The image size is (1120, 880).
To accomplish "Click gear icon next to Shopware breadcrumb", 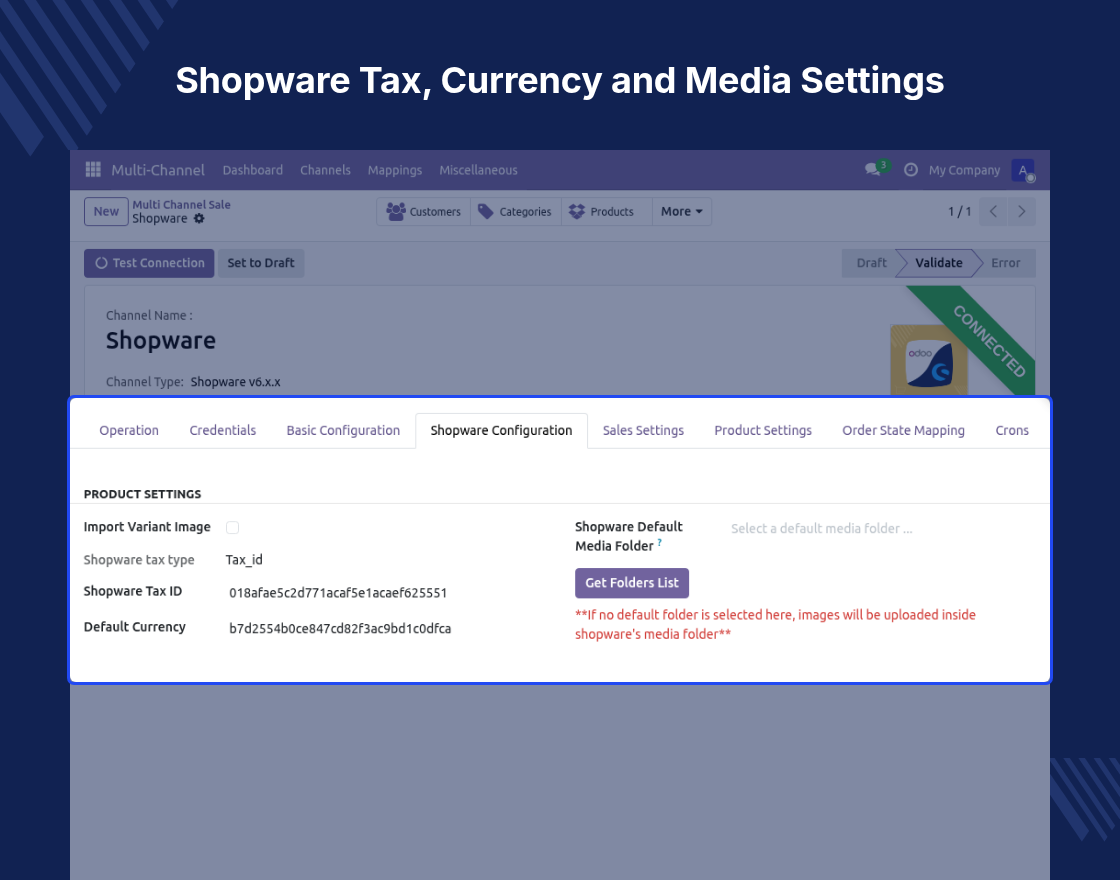I will [x=199, y=219].
